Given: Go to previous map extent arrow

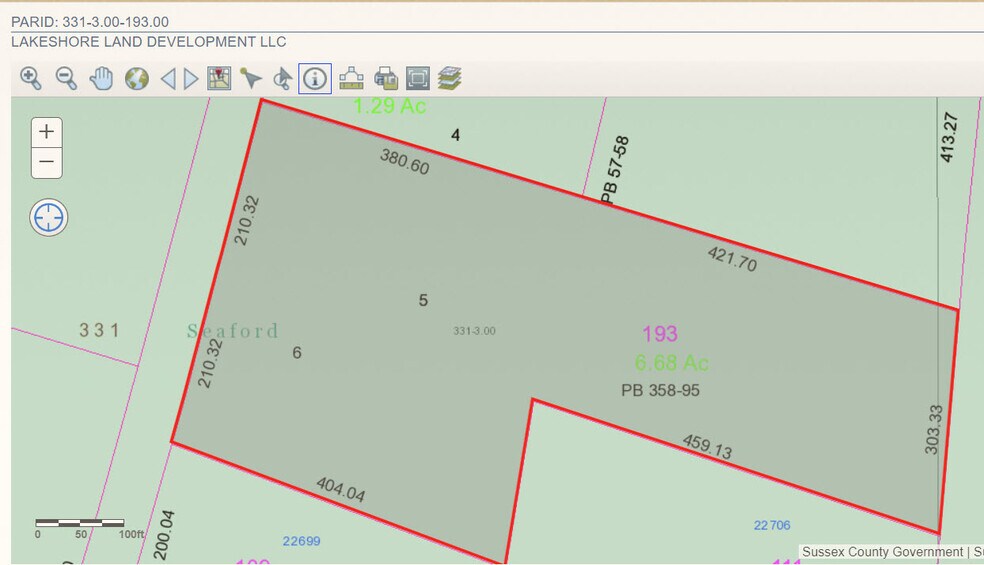Looking at the screenshot, I should 168,79.
